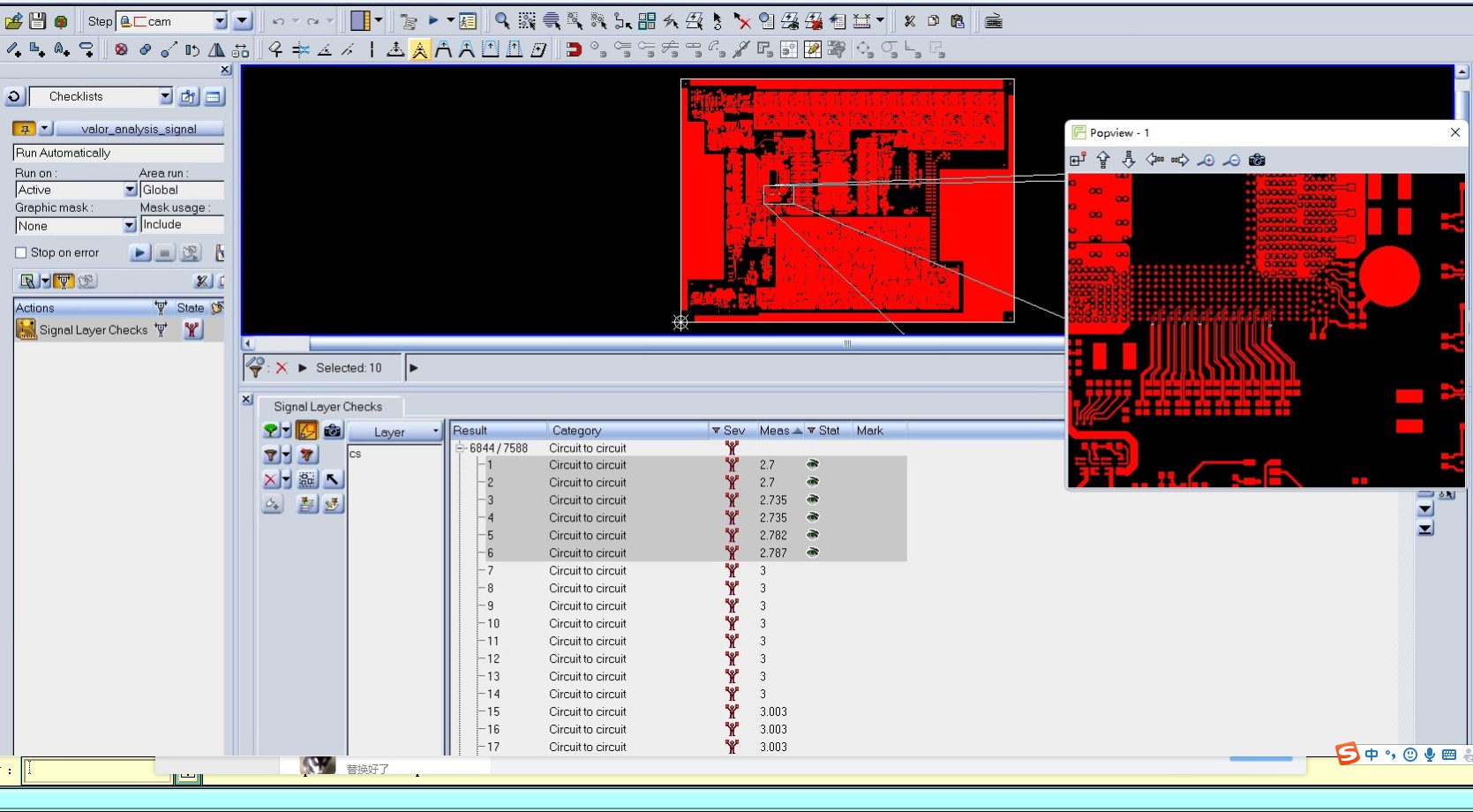This screenshot has height=812, width=1473.
Task: Enable the Stop on error checkbox
Action: pyautogui.click(x=20, y=252)
